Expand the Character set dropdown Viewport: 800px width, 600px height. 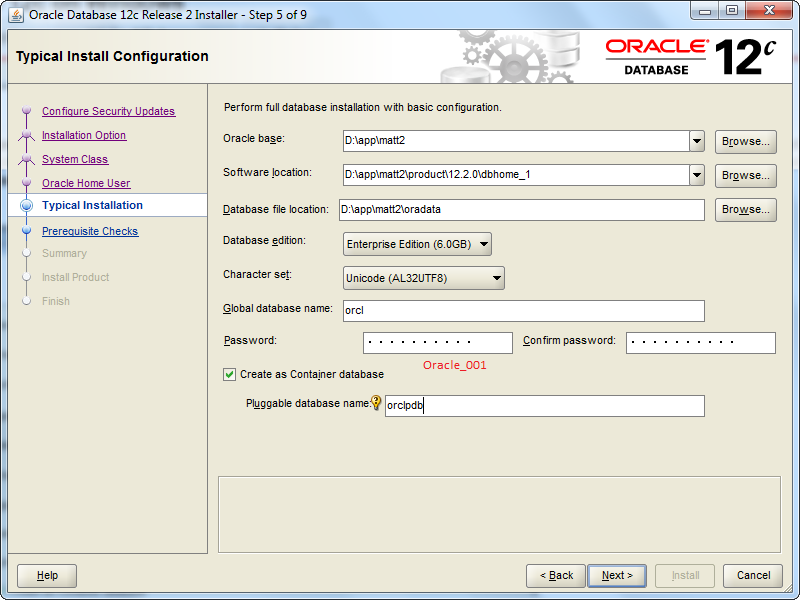point(424,277)
